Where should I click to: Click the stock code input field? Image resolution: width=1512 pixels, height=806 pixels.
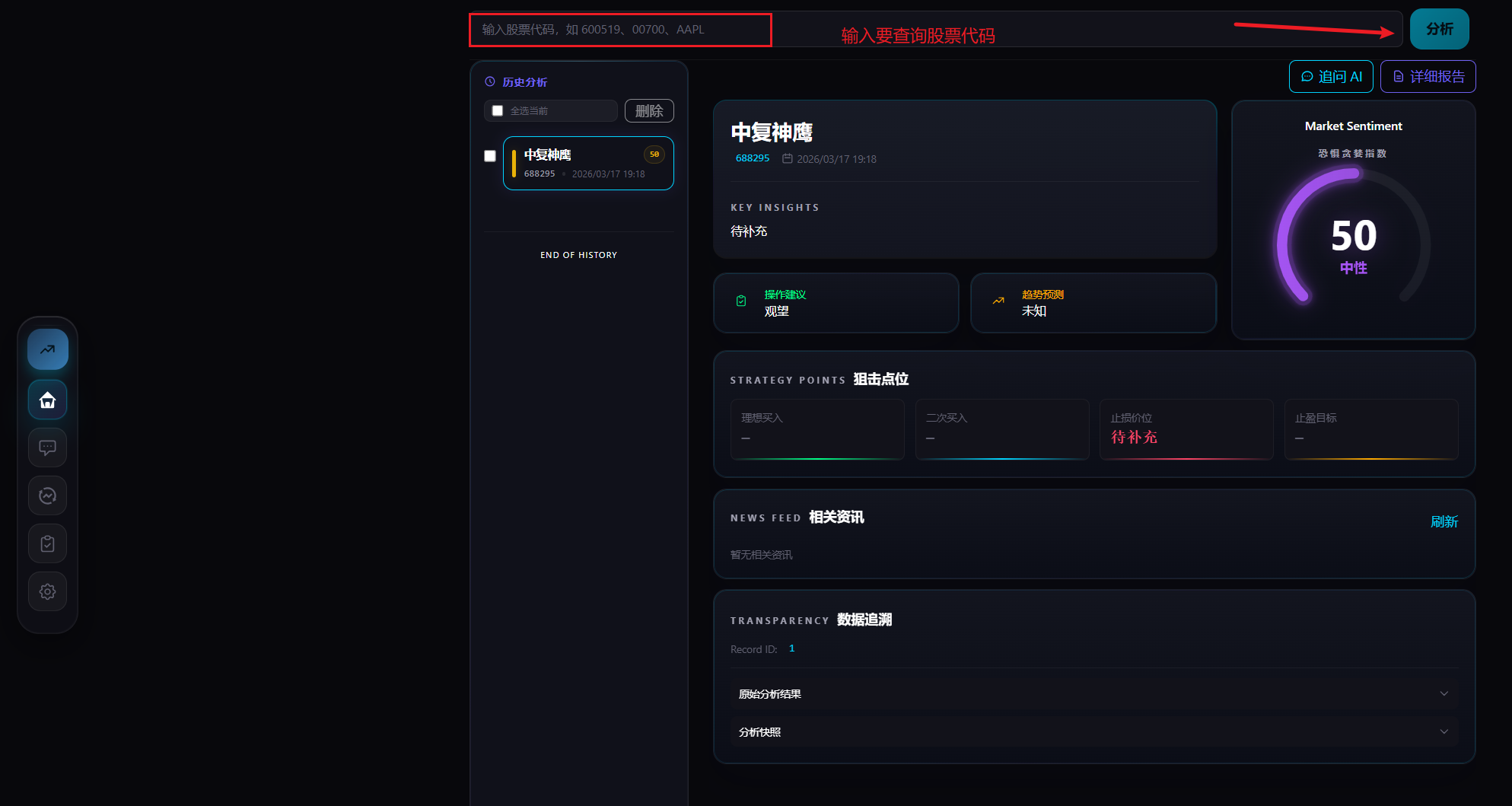(x=620, y=30)
